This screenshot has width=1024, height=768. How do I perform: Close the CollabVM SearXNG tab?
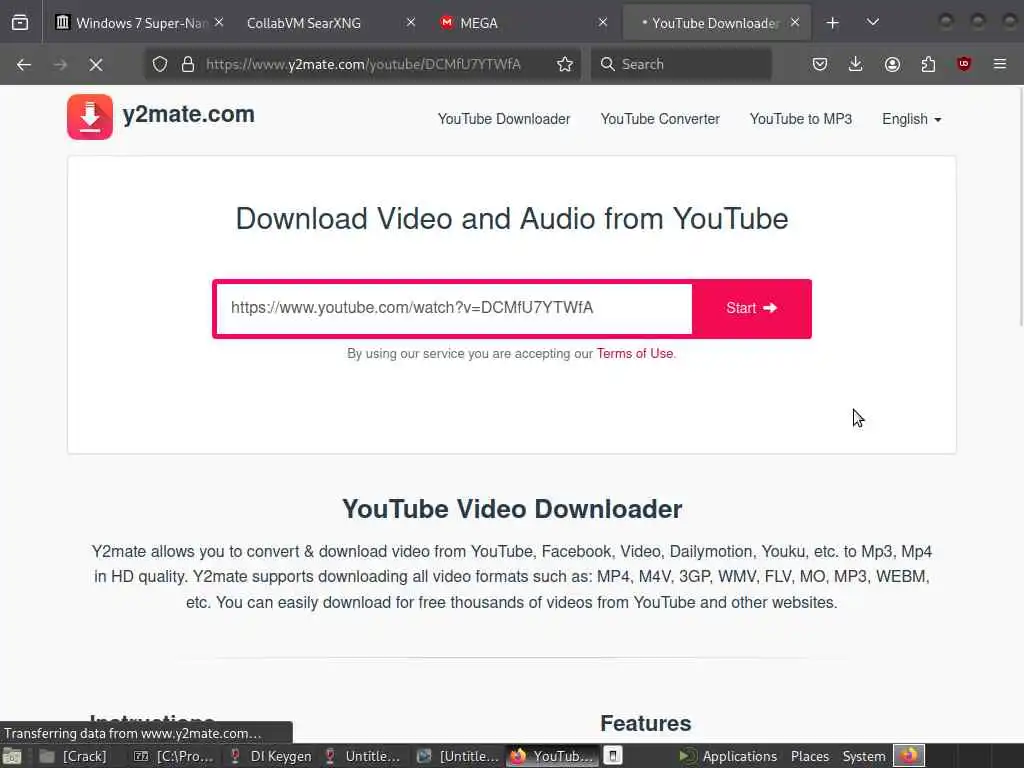click(411, 23)
